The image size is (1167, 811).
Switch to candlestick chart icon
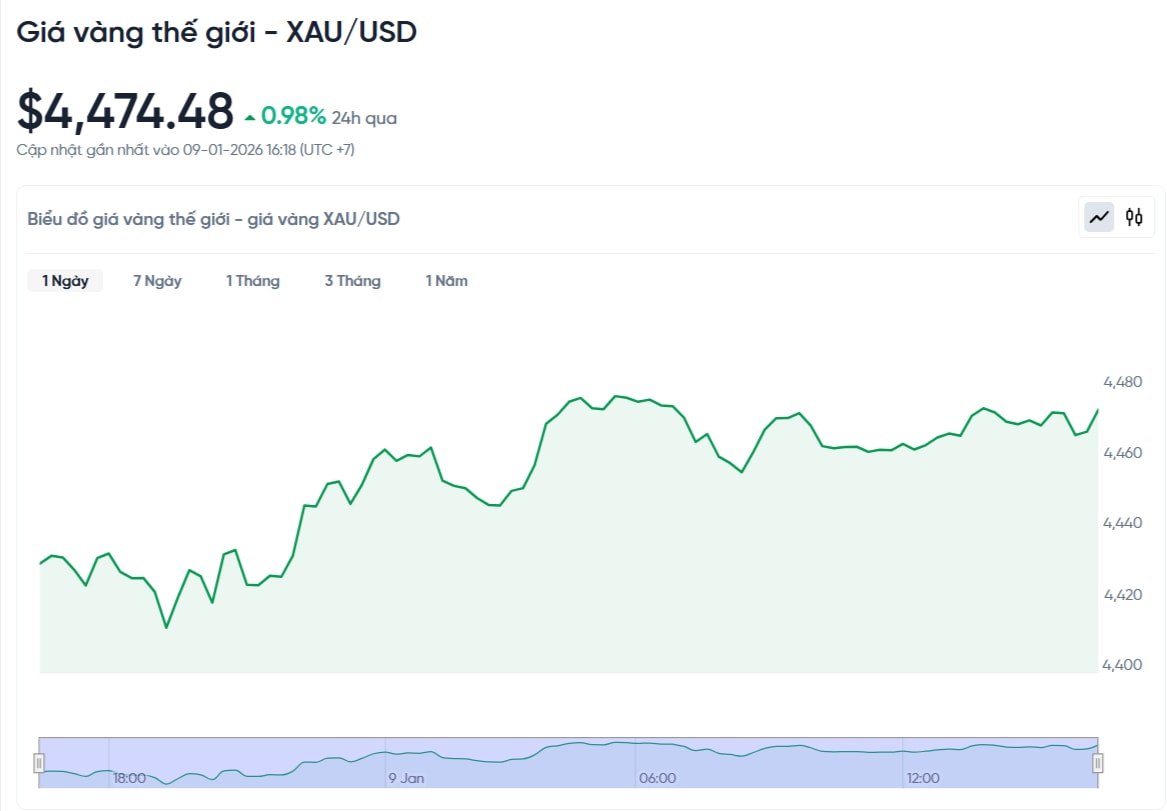point(1134,217)
